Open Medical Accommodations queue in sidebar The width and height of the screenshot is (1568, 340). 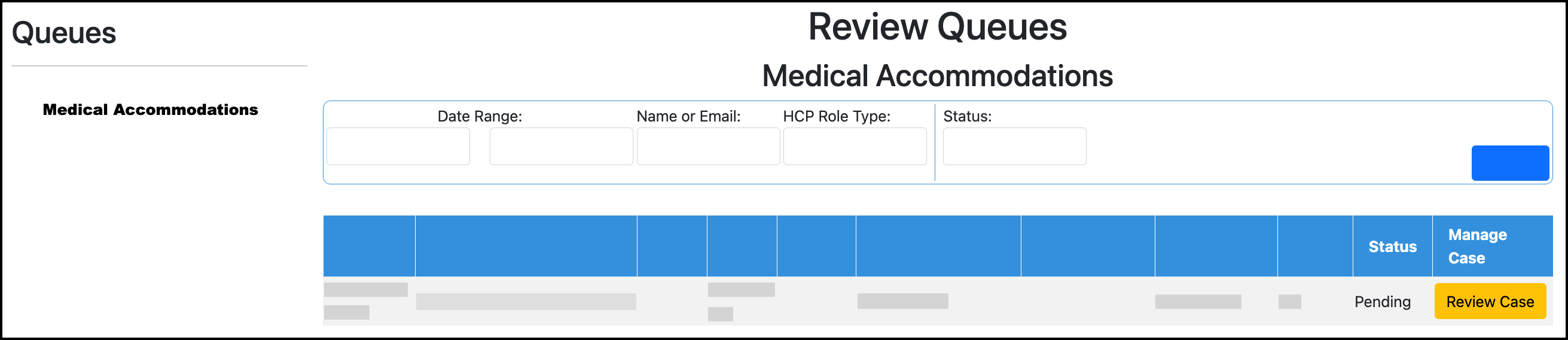tap(150, 110)
